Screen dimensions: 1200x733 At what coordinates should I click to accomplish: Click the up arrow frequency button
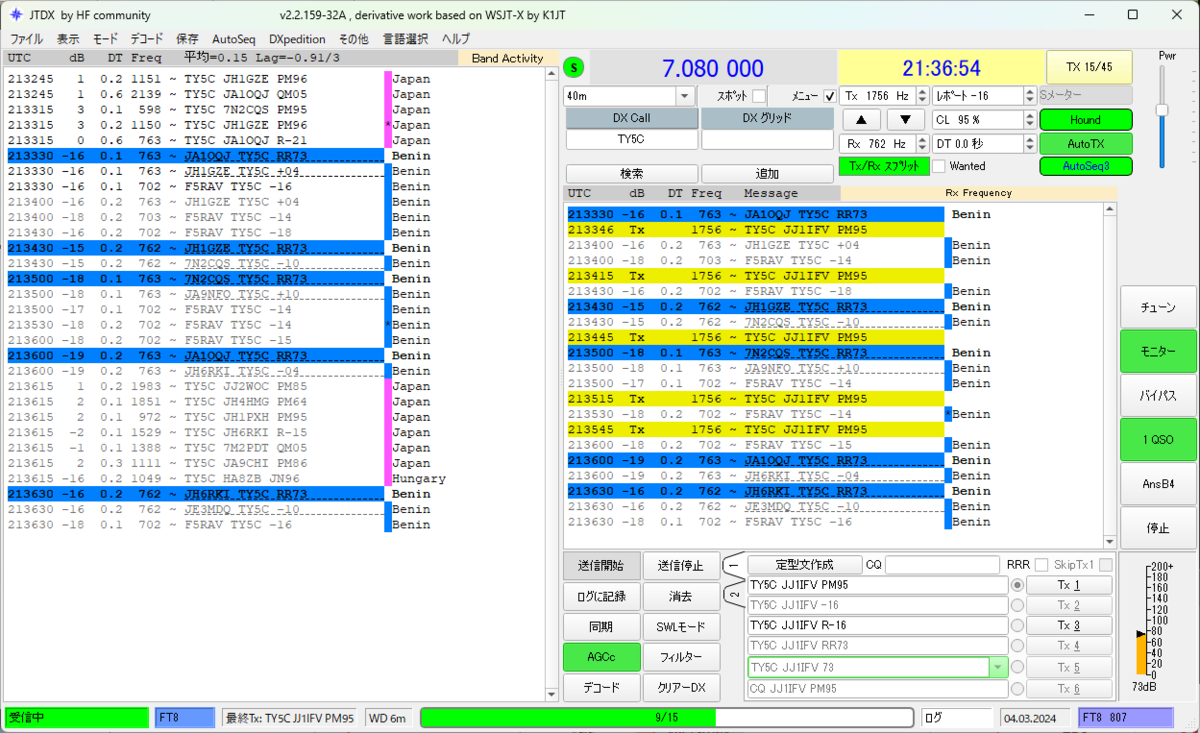click(859, 119)
